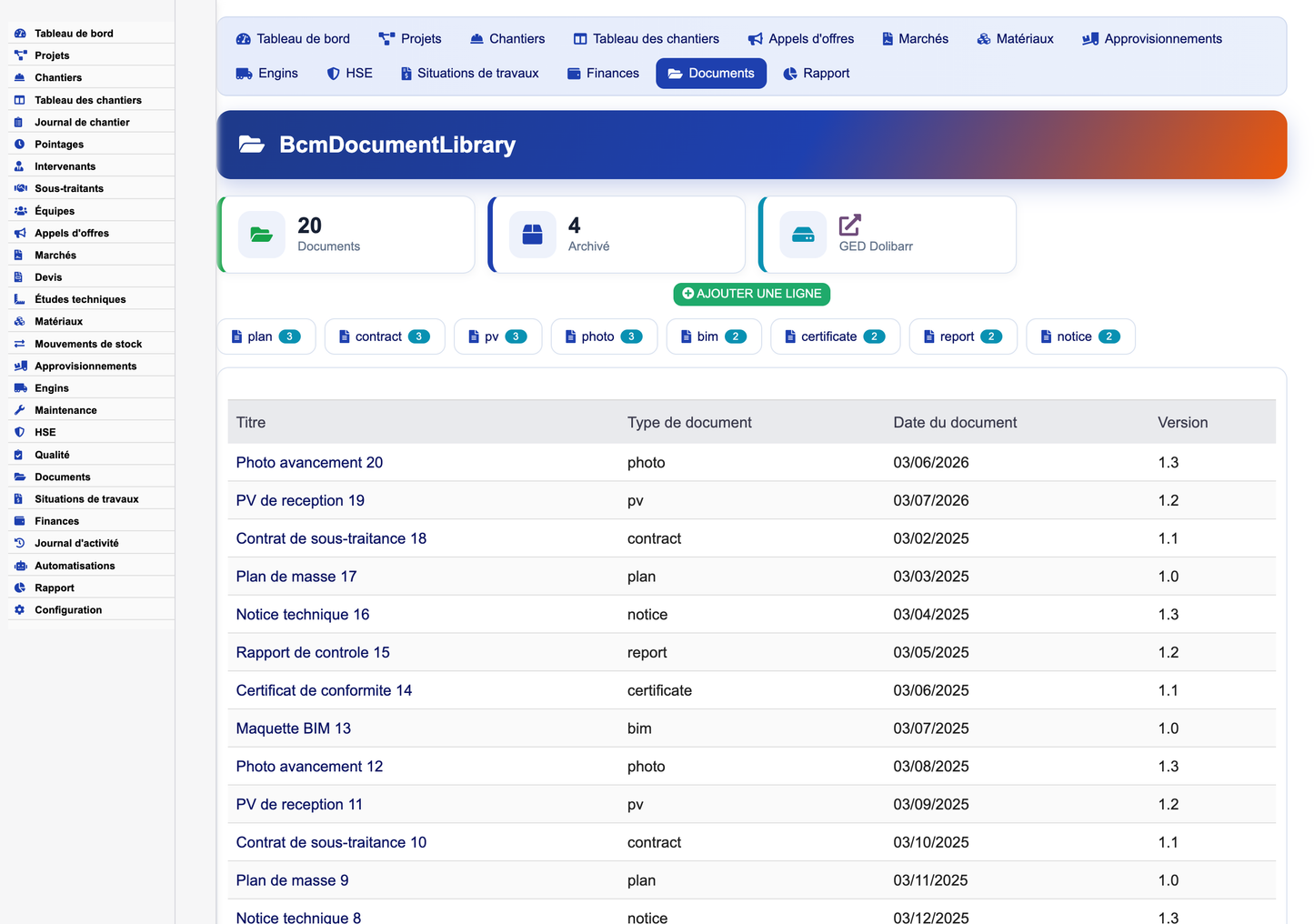Open Plan de masse 17 link
This screenshot has width=1314, height=924.
[x=296, y=577]
